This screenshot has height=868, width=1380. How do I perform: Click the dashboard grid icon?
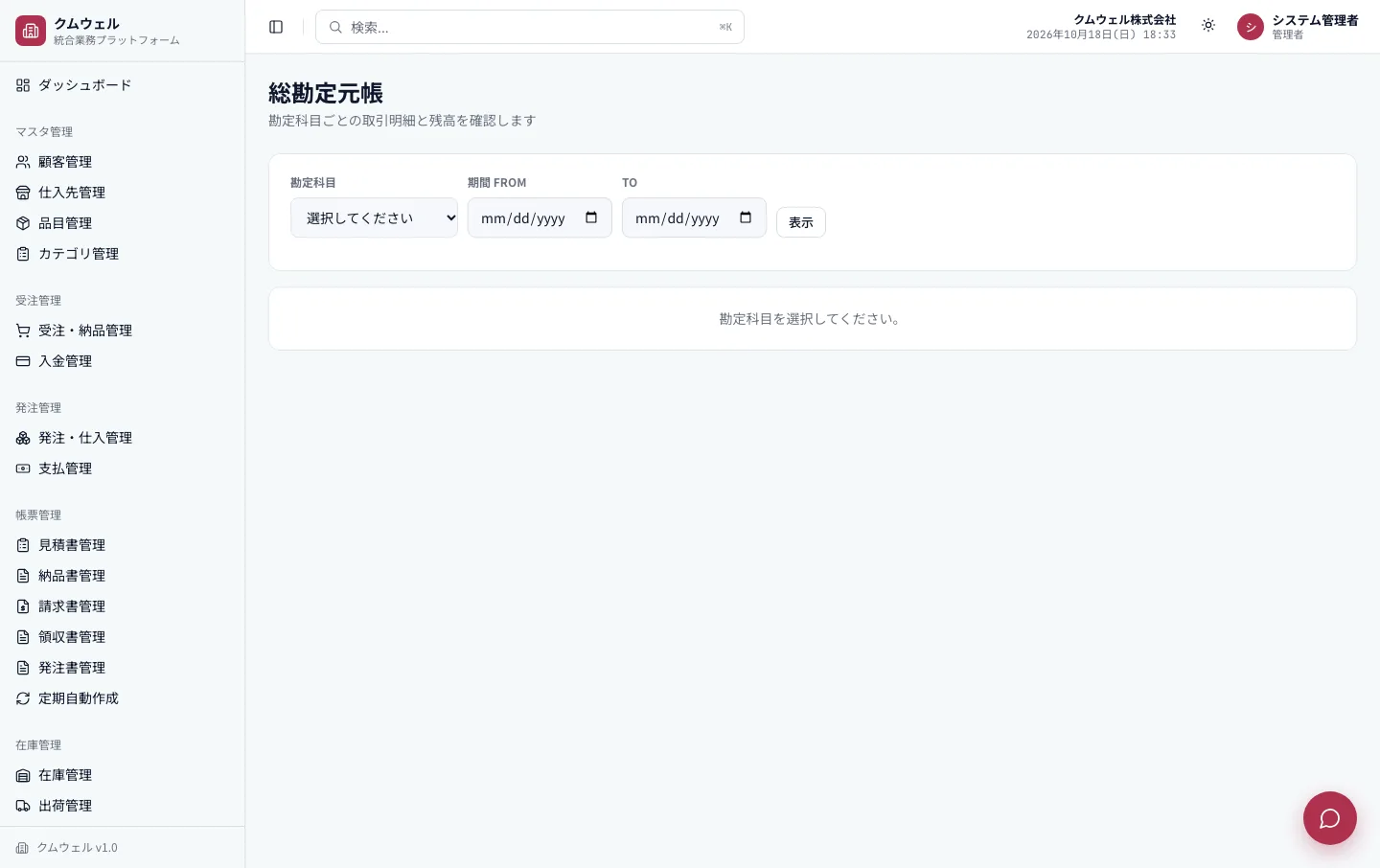[x=23, y=85]
